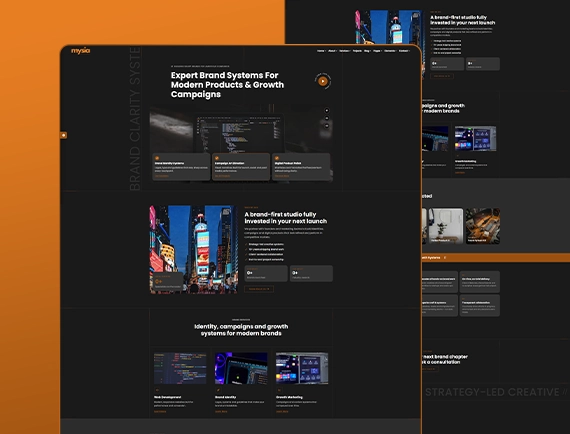This screenshot has height=434, width=570.
Task: Click the stat badge overlaid on the city photo
Action: click(168, 282)
